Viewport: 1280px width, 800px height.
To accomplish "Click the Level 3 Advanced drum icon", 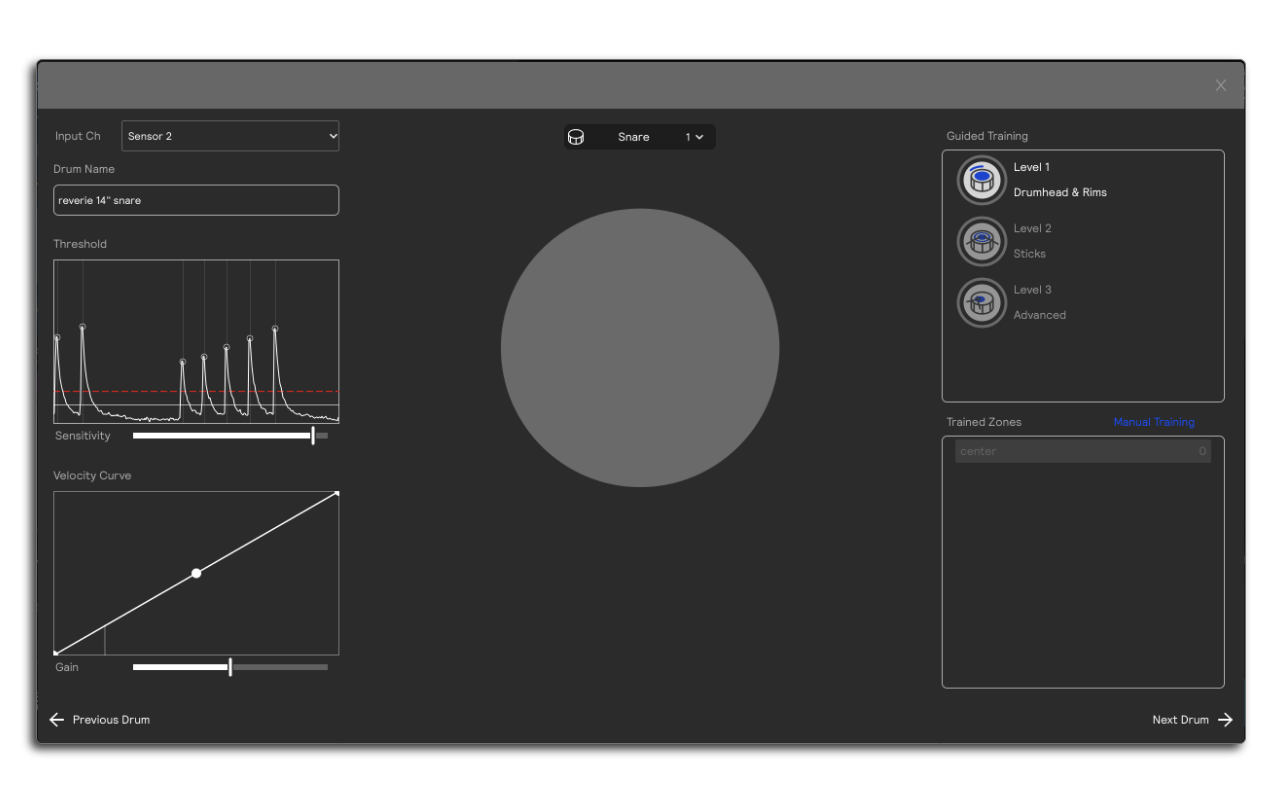I will coord(982,302).
